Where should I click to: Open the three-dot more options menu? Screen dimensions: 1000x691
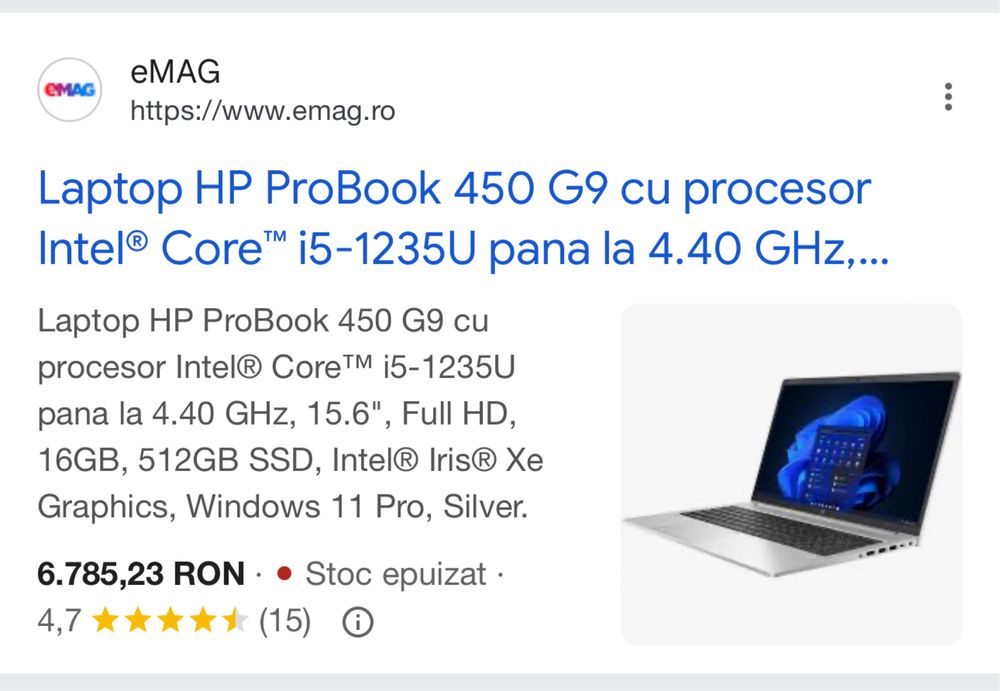pyautogui.click(x=948, y=96)
